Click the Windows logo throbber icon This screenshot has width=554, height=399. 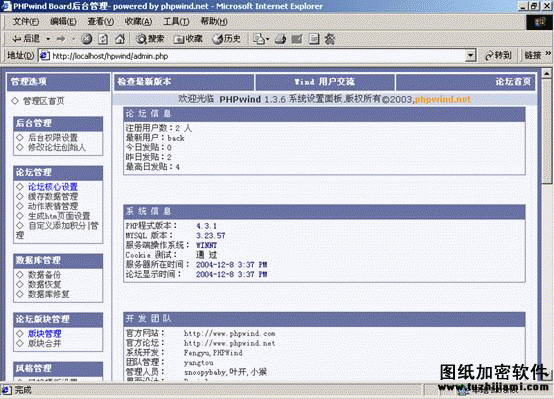pos(539,22)
